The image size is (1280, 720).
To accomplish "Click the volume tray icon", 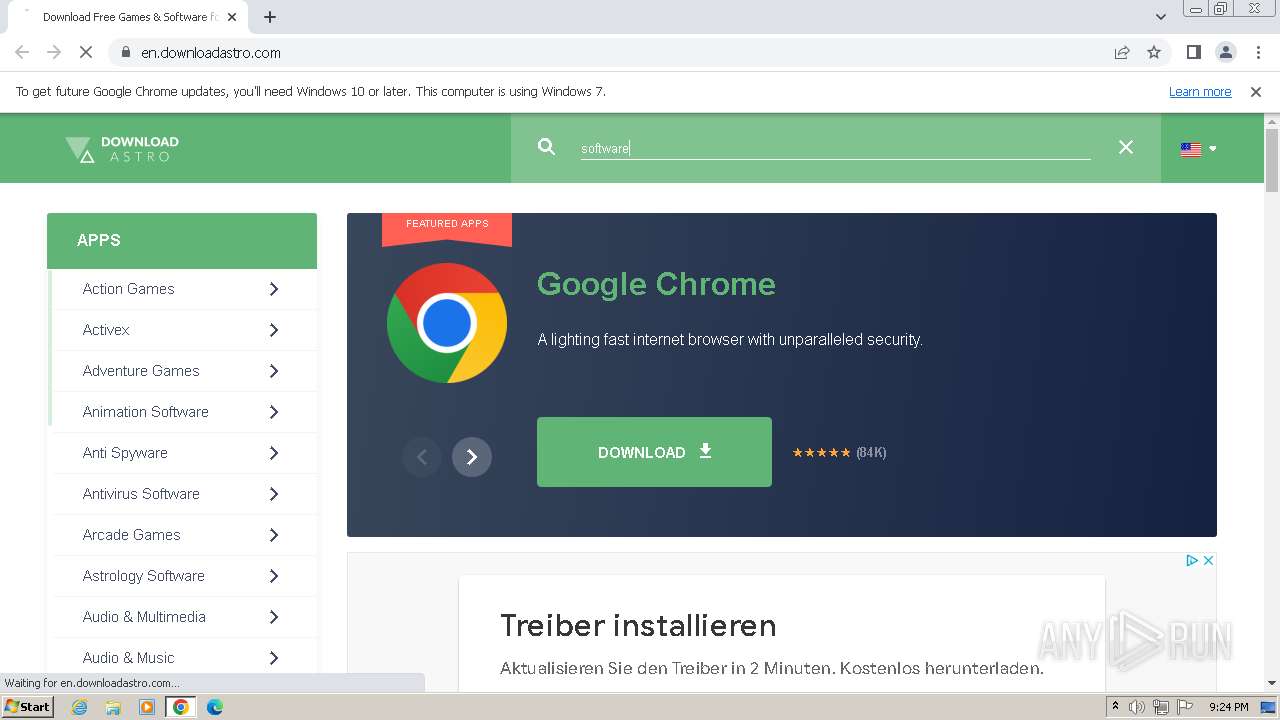I will click(1137, 707).
